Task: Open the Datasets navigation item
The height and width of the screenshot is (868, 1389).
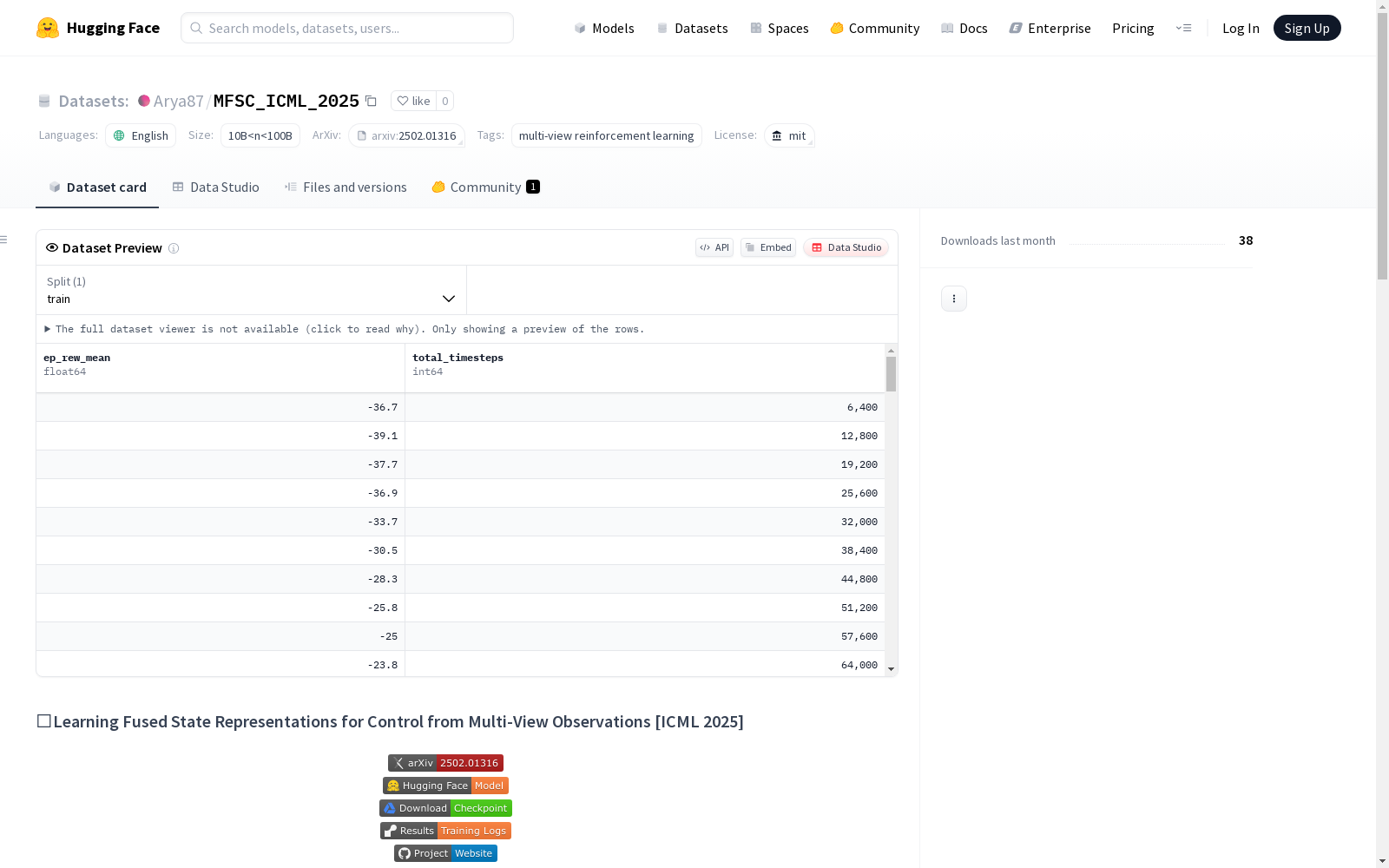Action: pyautogui.click(x=692, y=28)
